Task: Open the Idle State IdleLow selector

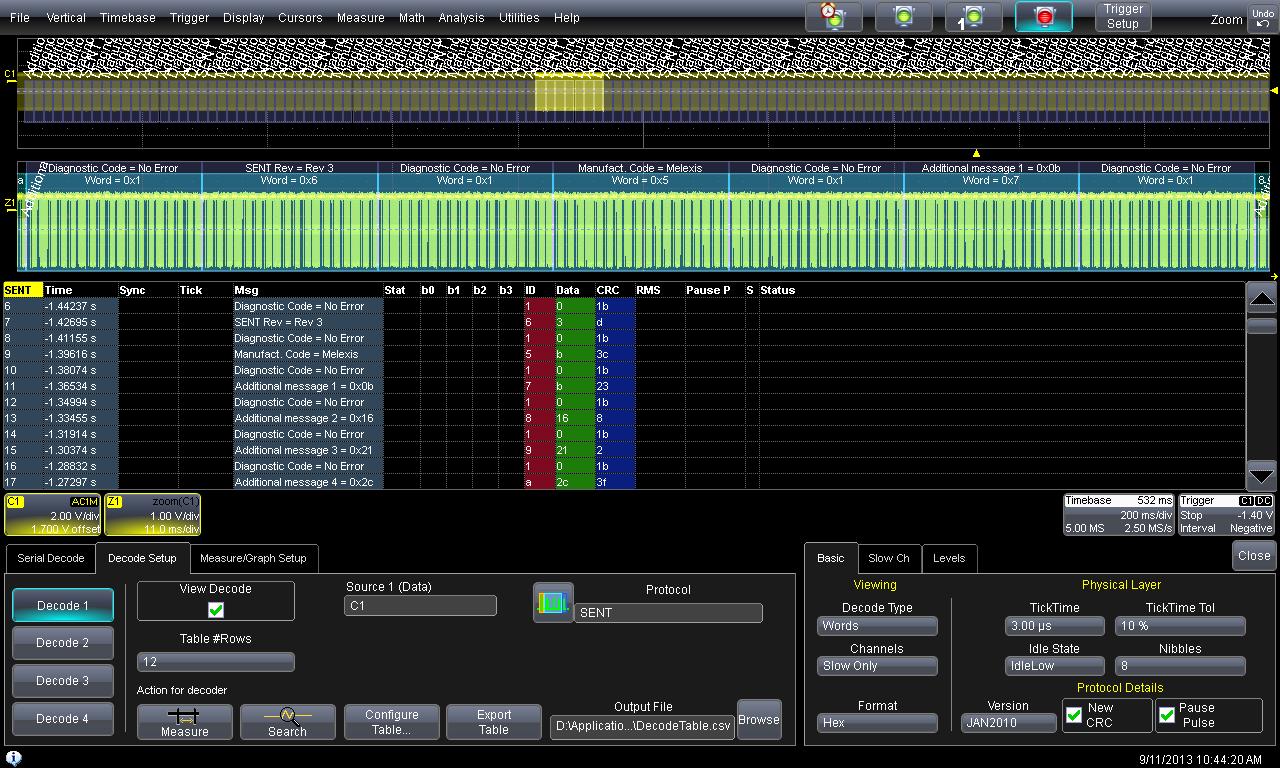Action: tap(1054, 666)
